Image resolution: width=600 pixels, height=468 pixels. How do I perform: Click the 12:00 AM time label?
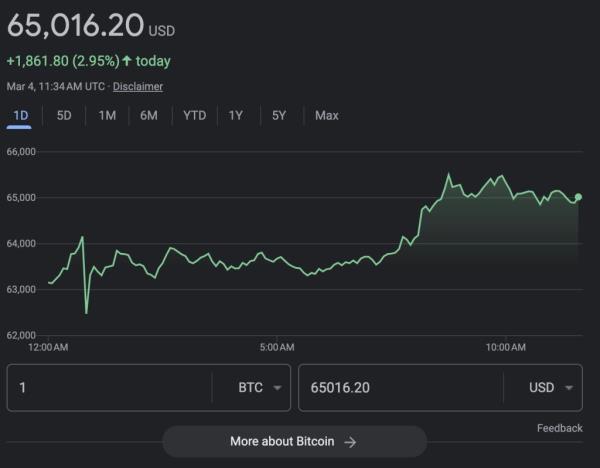click(48, 347)
